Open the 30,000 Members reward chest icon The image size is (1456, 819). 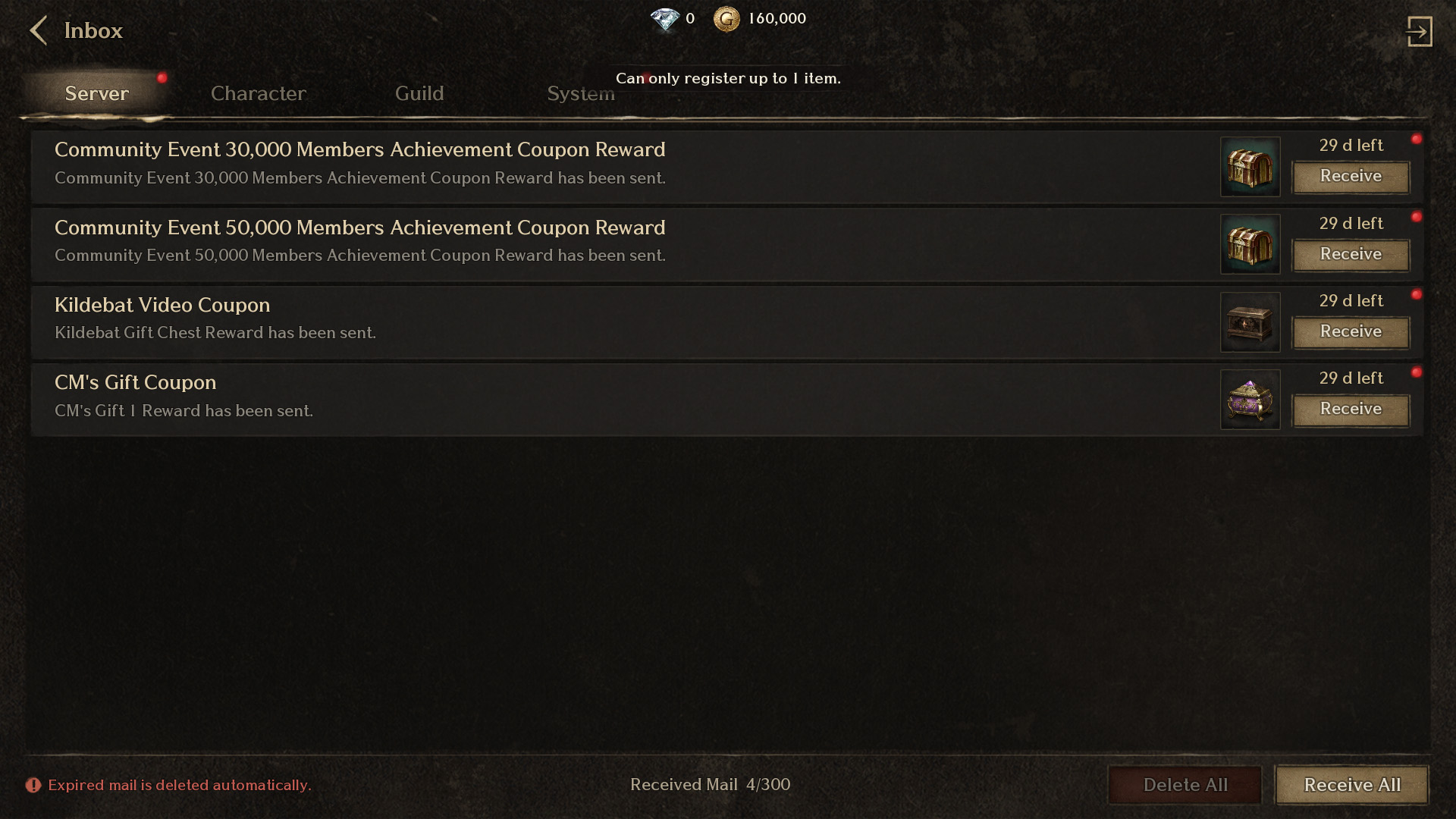coord(1250,167)
